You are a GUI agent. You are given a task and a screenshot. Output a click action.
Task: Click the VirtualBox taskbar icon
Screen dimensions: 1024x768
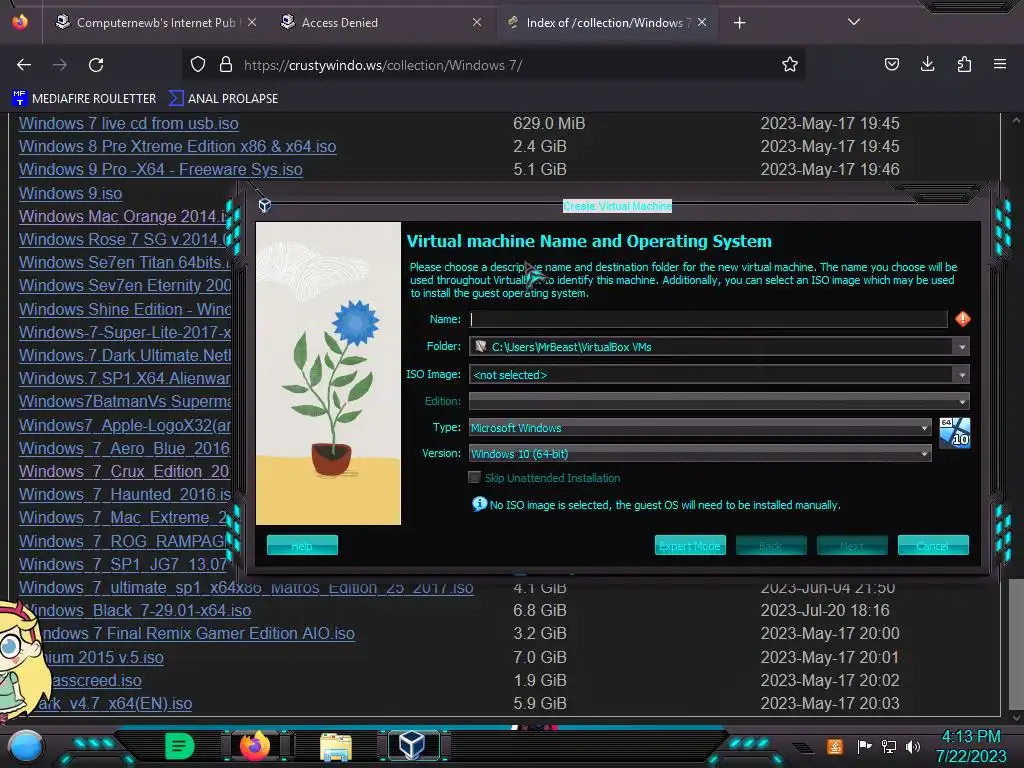(x=412, y=745)
